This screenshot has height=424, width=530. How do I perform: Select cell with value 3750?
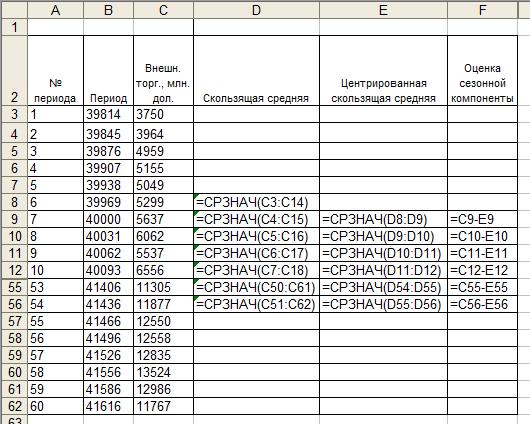[163, 114]
